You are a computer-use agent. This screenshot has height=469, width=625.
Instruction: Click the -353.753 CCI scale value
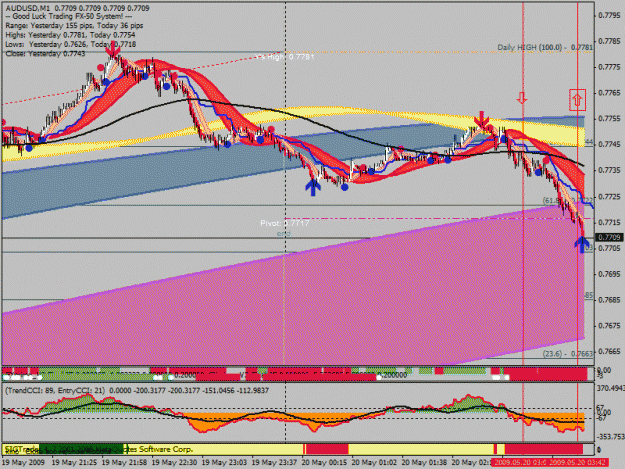pos(610,437)
